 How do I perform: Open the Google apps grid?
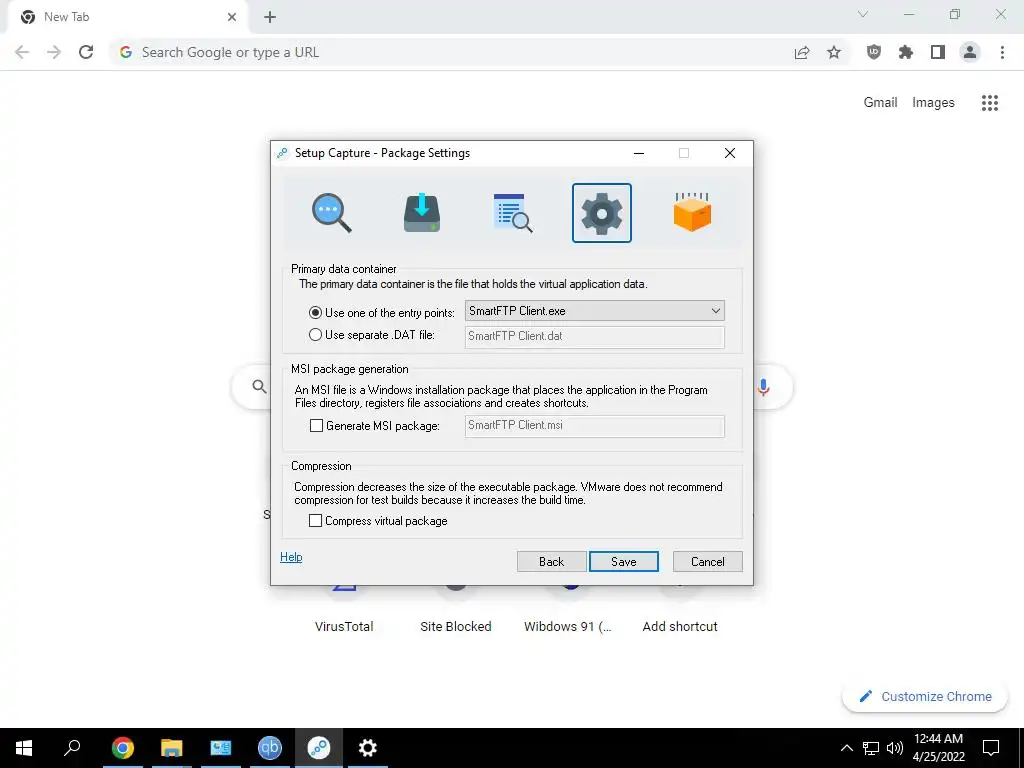click(x=990, y=103)
